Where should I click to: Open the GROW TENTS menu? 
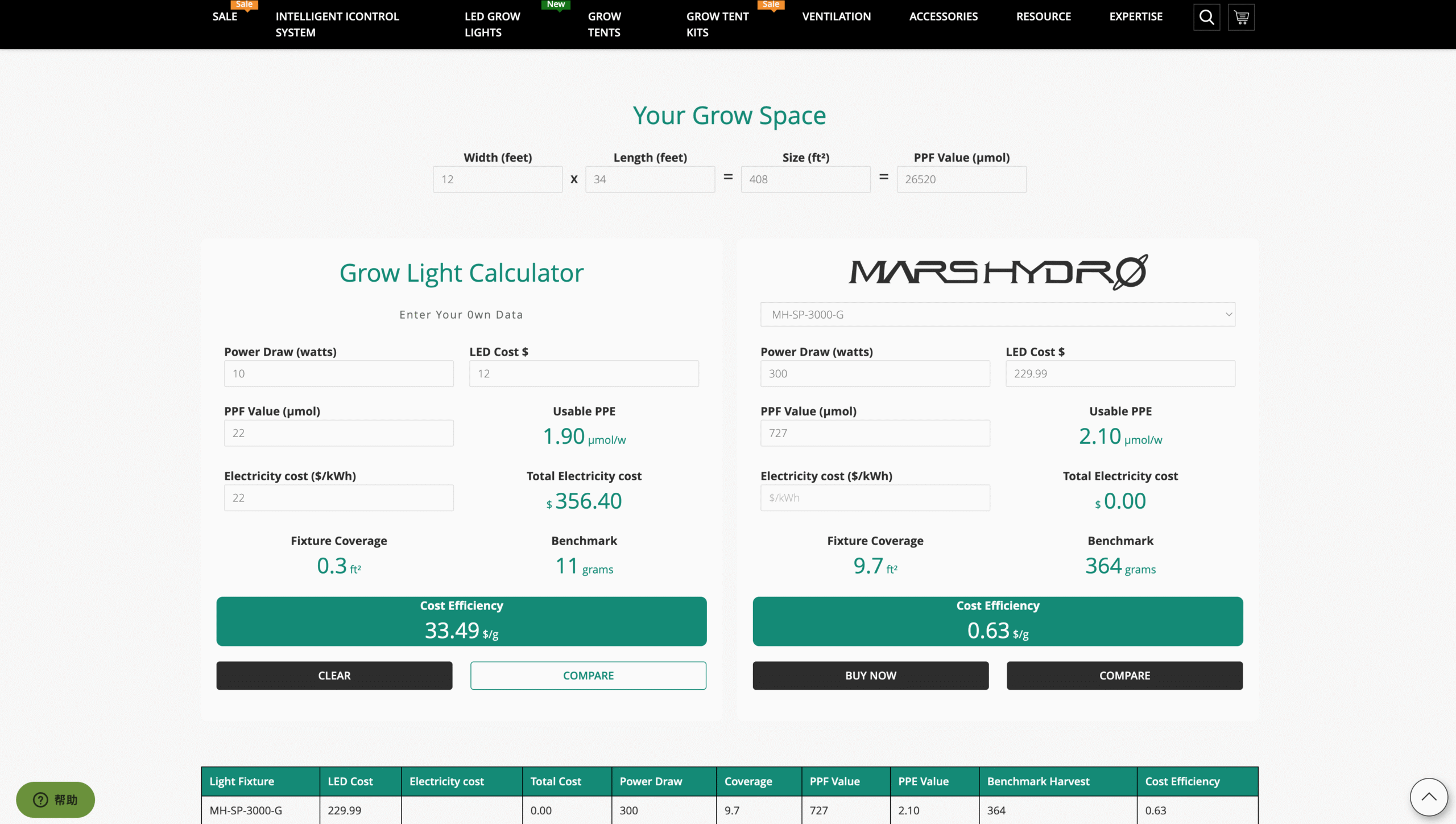coord(605,24)
